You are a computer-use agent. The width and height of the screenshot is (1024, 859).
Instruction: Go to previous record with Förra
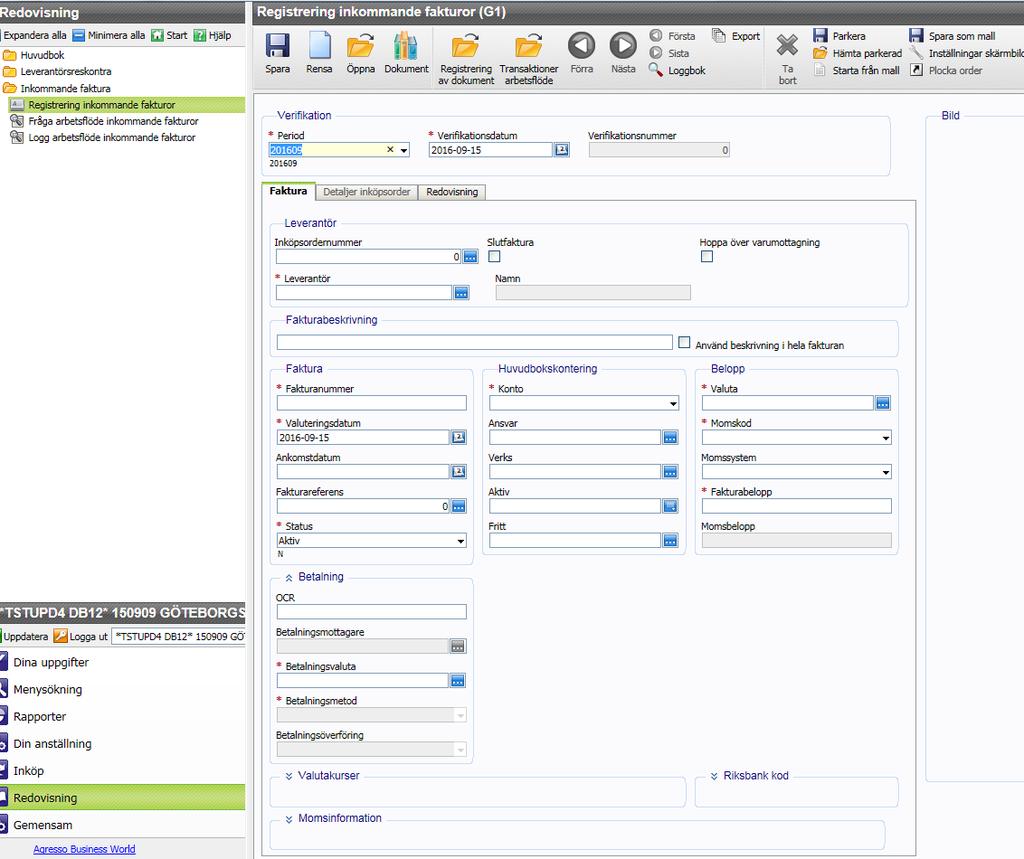581,46
